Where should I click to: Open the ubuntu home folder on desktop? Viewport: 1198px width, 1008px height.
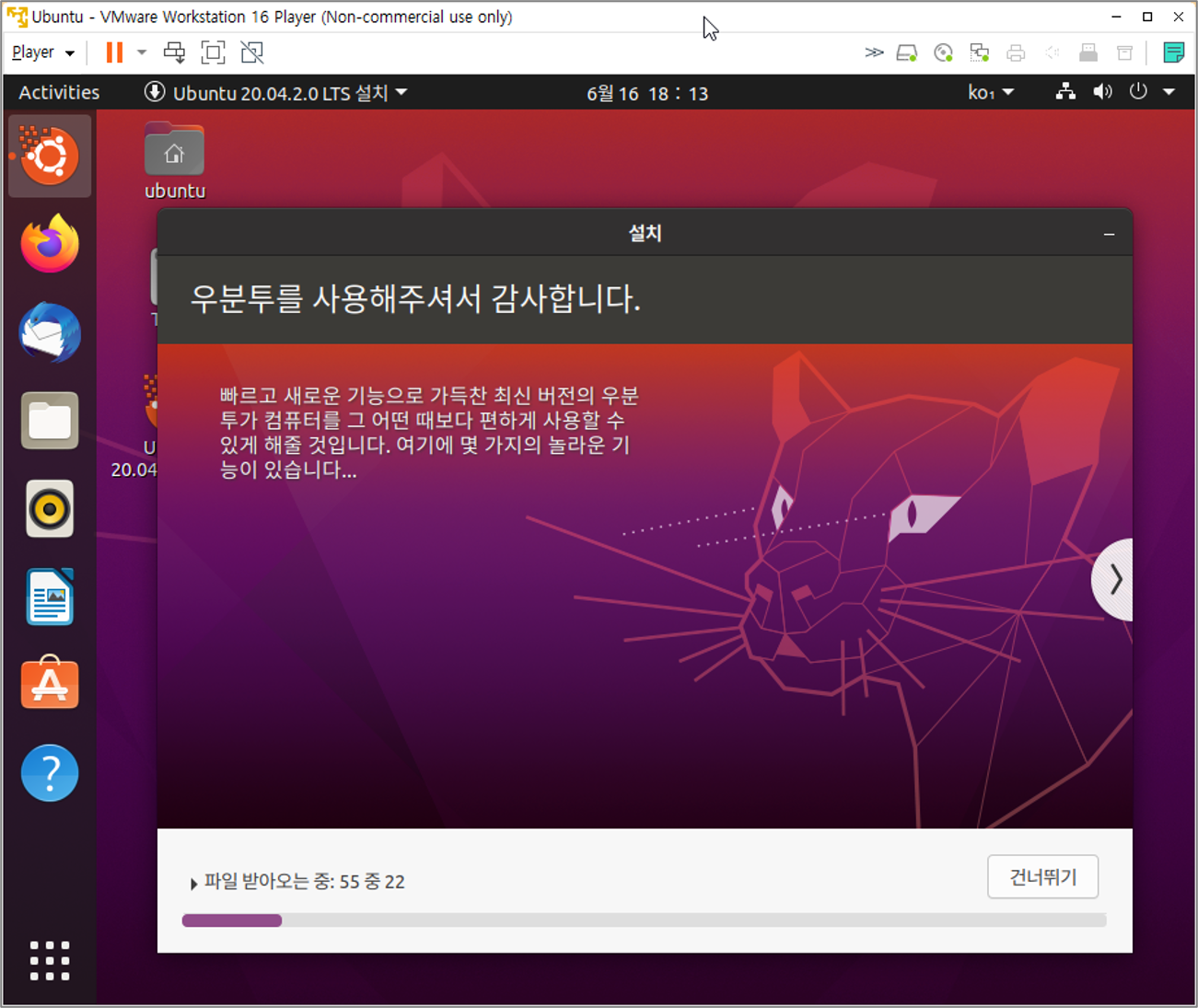coord(174,160)
